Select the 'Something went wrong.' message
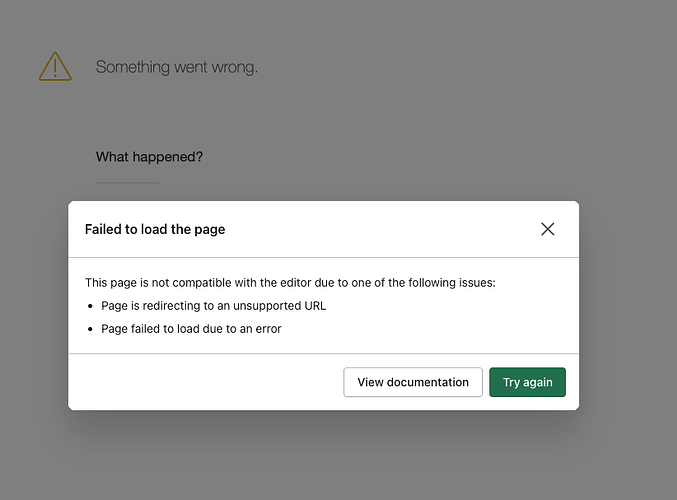The height and width of the screenshot is (500, 677). click(177, 67)
